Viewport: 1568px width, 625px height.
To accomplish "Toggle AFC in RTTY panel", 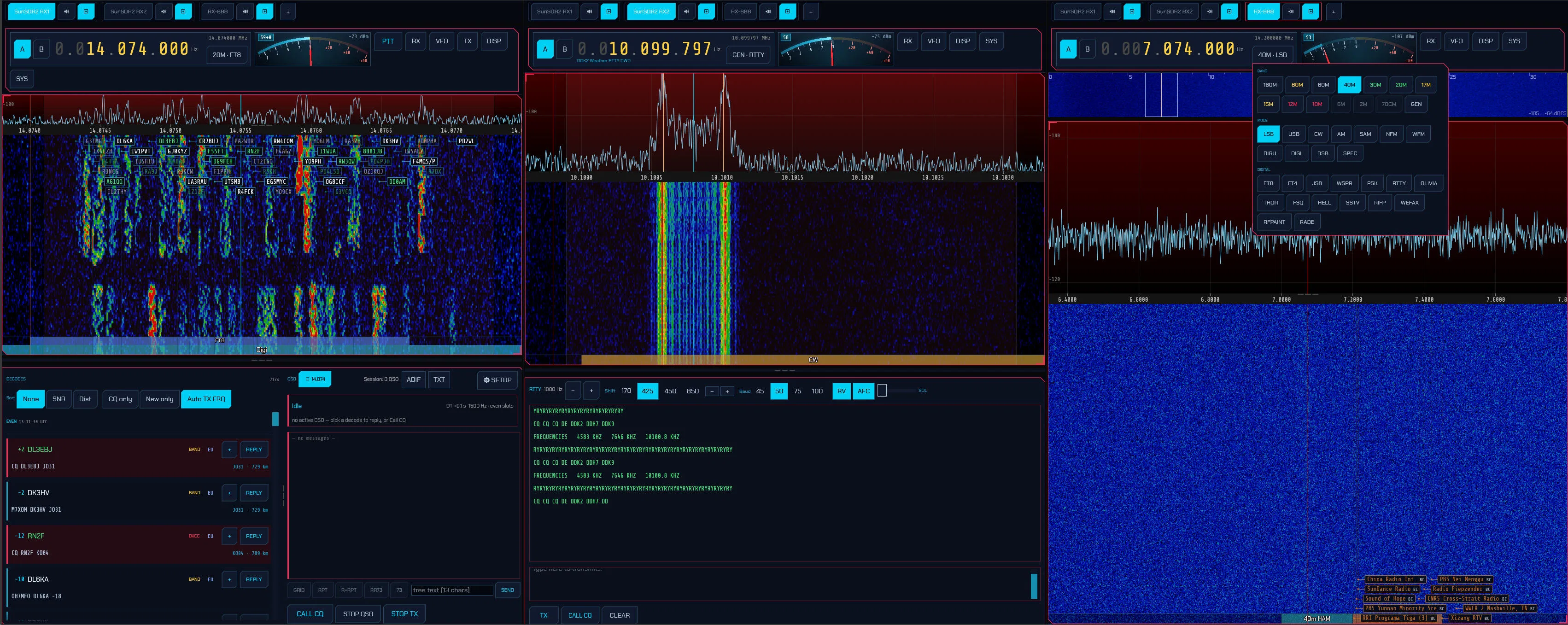I will (863, 391).
